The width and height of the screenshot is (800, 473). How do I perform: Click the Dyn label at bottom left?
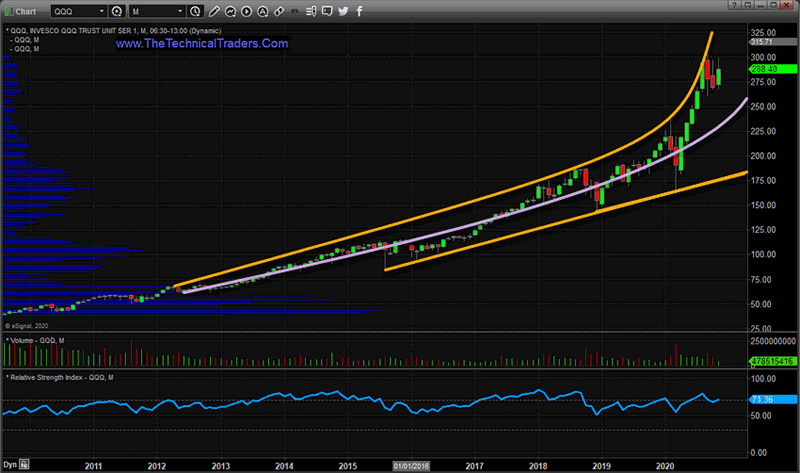point(9,466)
